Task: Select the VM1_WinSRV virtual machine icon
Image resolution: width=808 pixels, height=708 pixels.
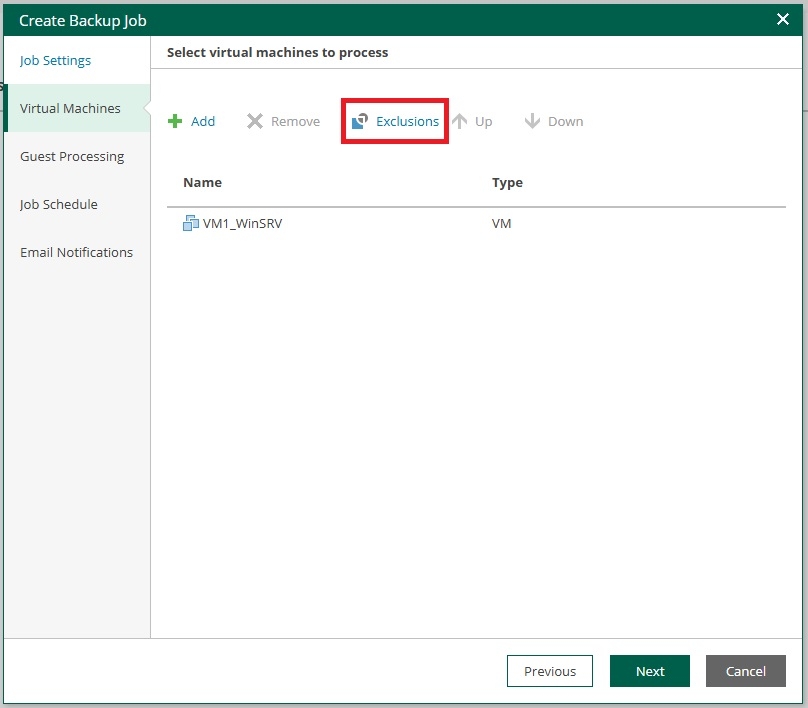Action: [x=191, y=223]
